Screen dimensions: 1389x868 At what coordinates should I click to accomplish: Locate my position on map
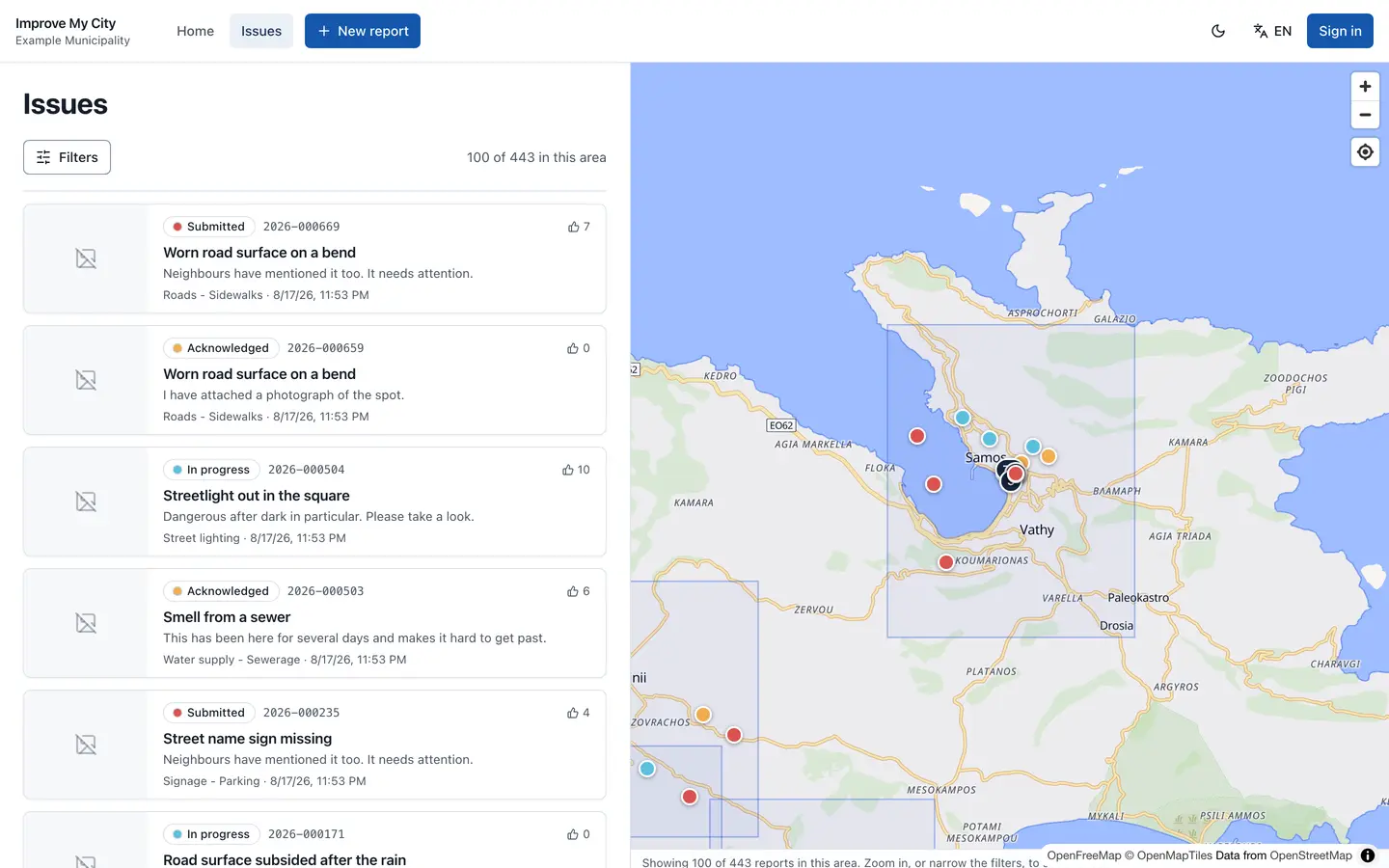pyautogui.click(x=1365, y=151)
